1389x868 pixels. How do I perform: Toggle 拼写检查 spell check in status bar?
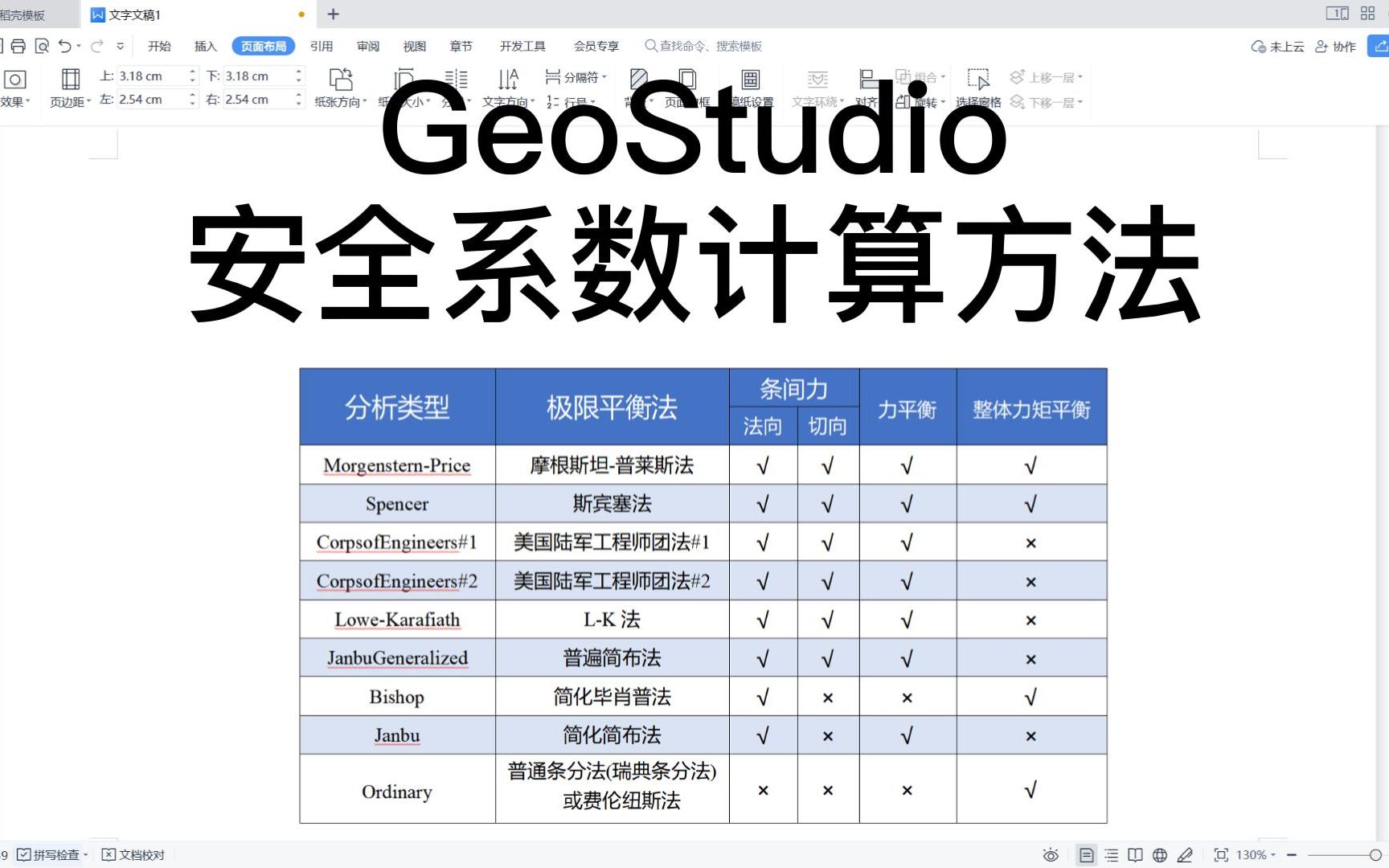point(52,854)
